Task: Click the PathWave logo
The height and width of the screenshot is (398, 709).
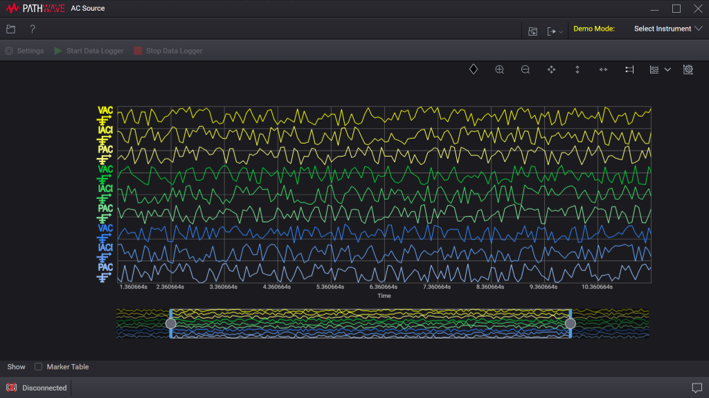Action: coord(36,8)
